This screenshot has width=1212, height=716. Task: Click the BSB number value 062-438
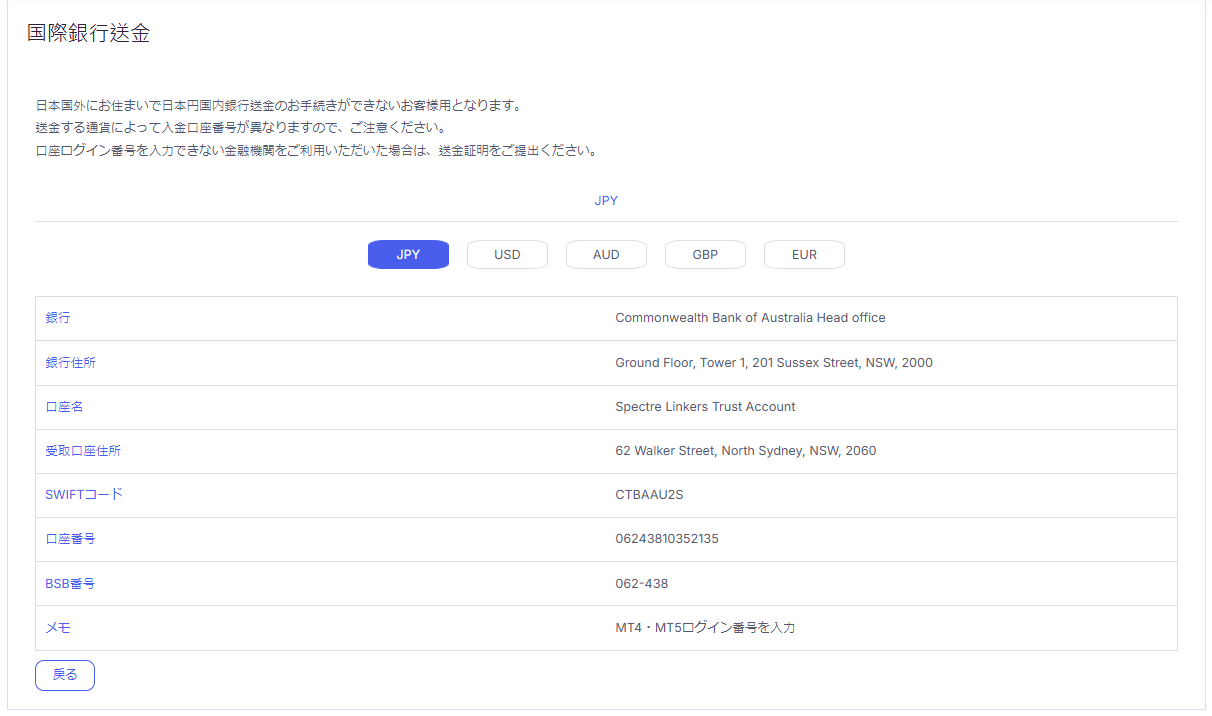click(x=641, y=583)
